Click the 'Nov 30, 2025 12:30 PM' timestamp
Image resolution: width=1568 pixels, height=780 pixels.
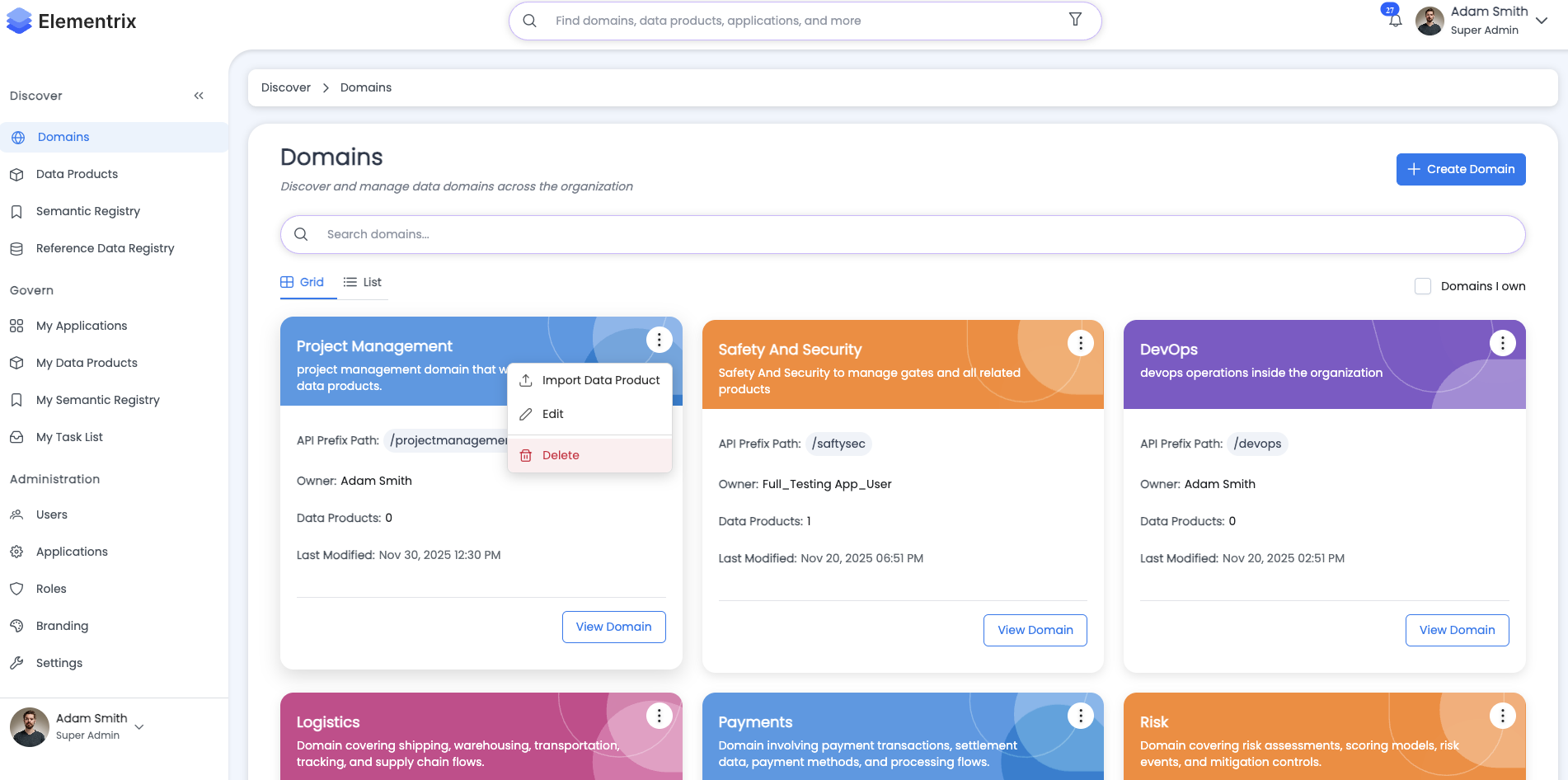pyautogui.click(x=439, y=555)
